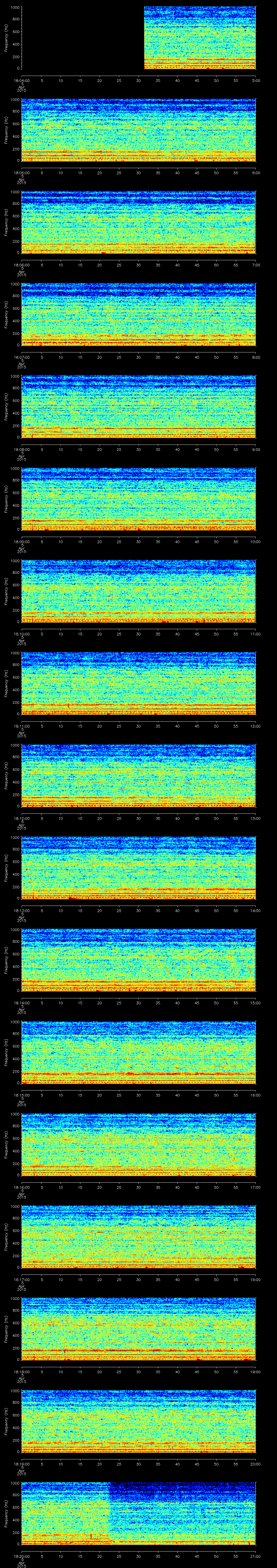Click the 18:08:00 start time label
Image resolution: width=277 pixels, height=1568 pixels.
[21, 449]
